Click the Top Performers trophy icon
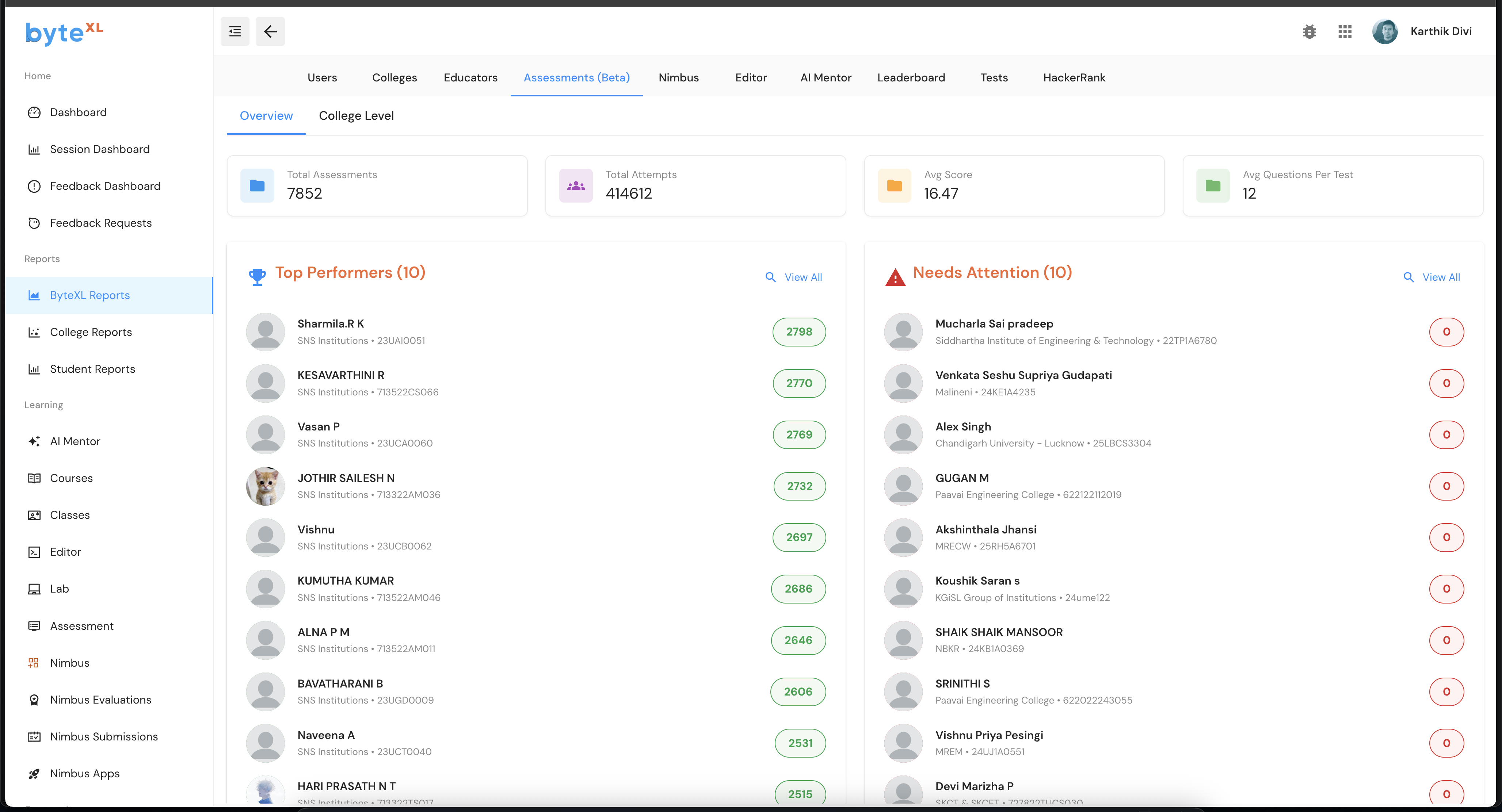Image resolution: width=1502 pixels, height=812 pixels. 257,276
